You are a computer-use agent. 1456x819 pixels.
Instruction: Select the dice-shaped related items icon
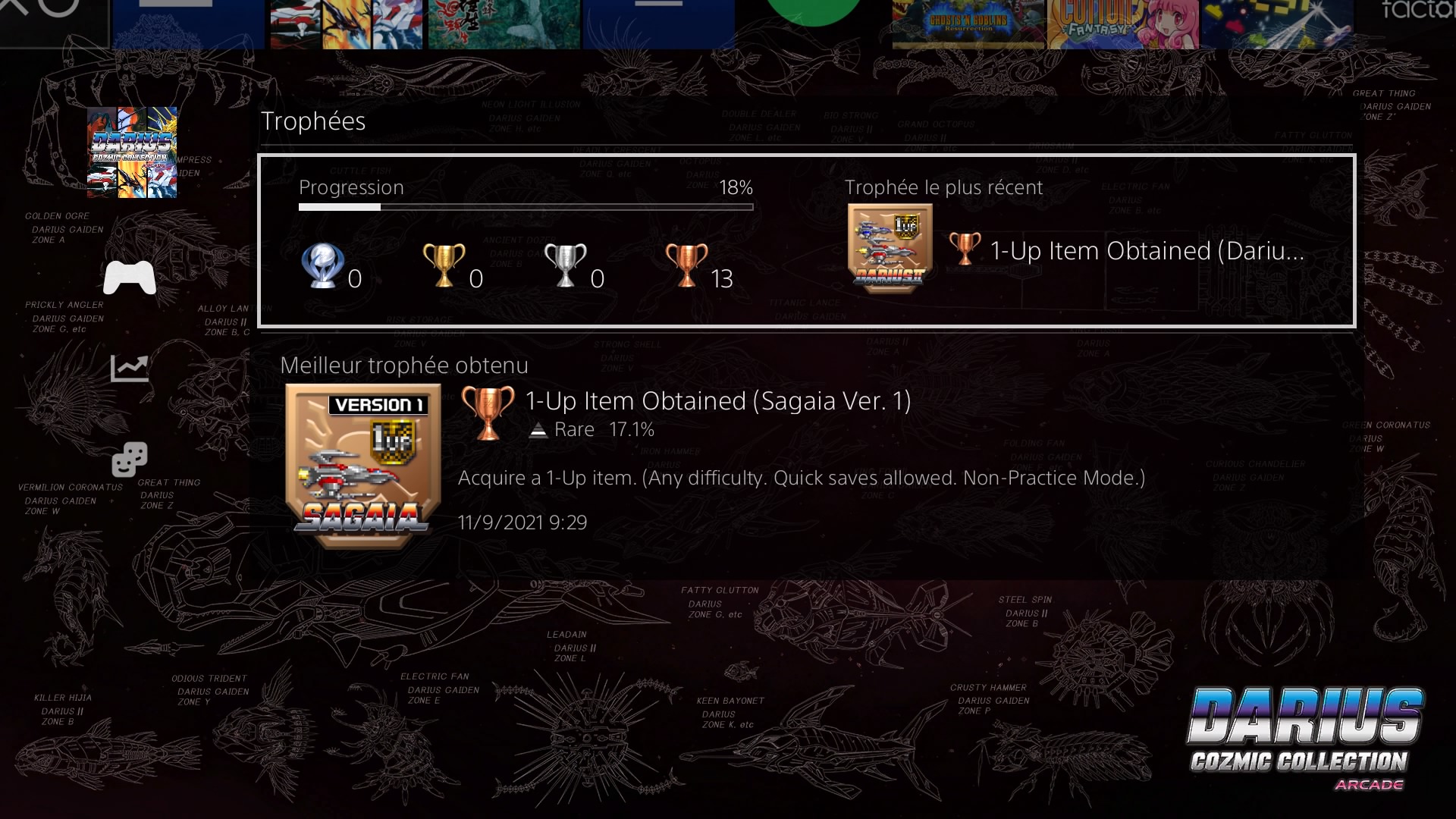[130, 460]
